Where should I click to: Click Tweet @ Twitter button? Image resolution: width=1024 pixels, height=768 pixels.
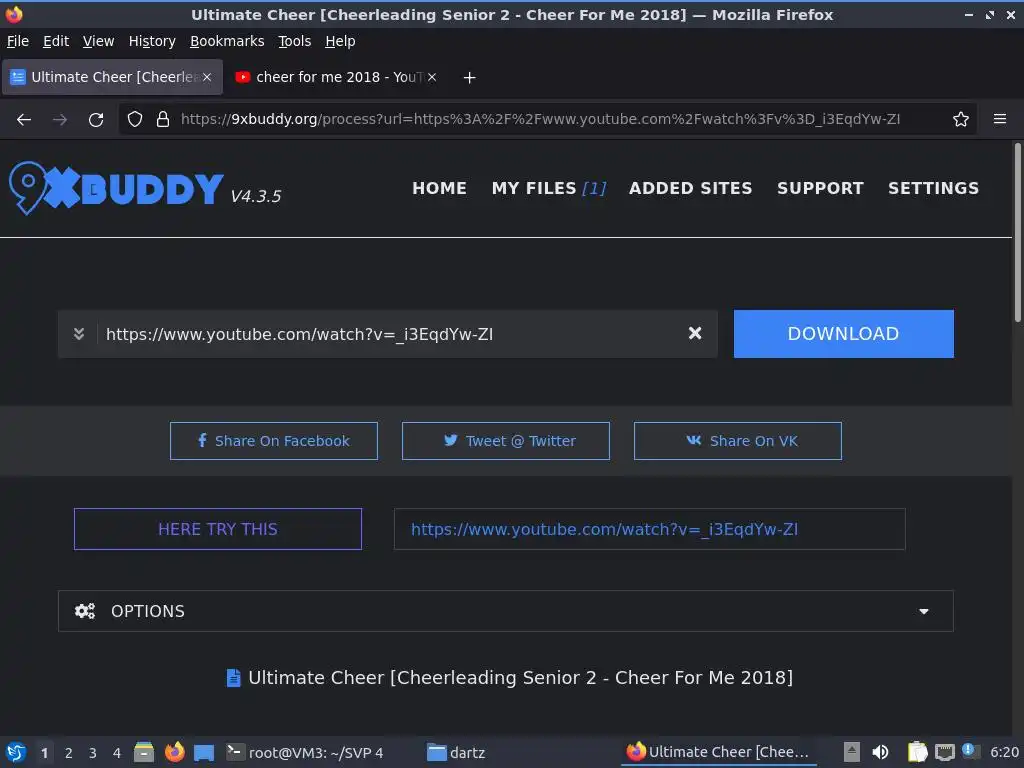click(x=505, y=441)
